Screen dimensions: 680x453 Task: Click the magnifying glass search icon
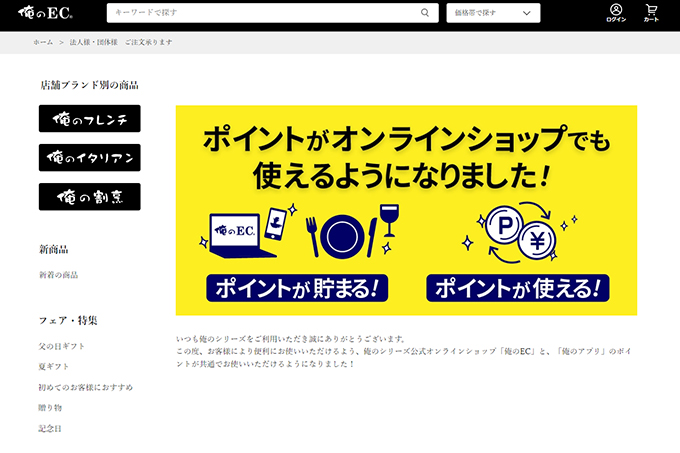425,13
